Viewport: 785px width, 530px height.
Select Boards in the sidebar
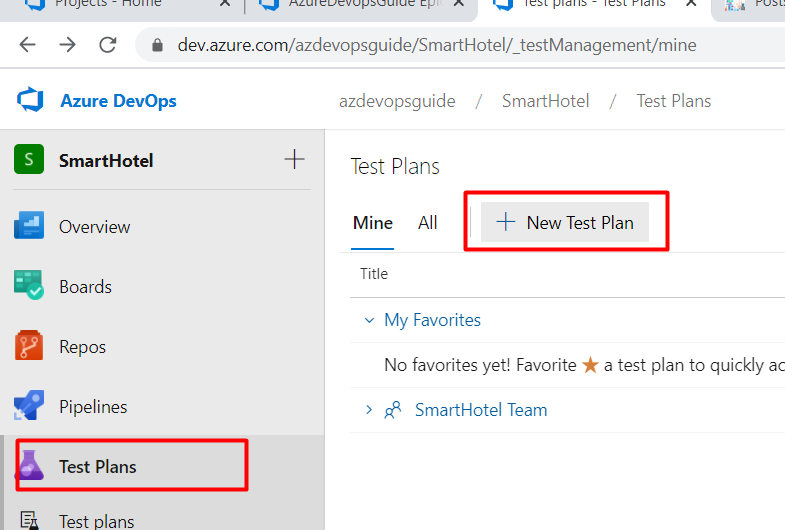86,287
